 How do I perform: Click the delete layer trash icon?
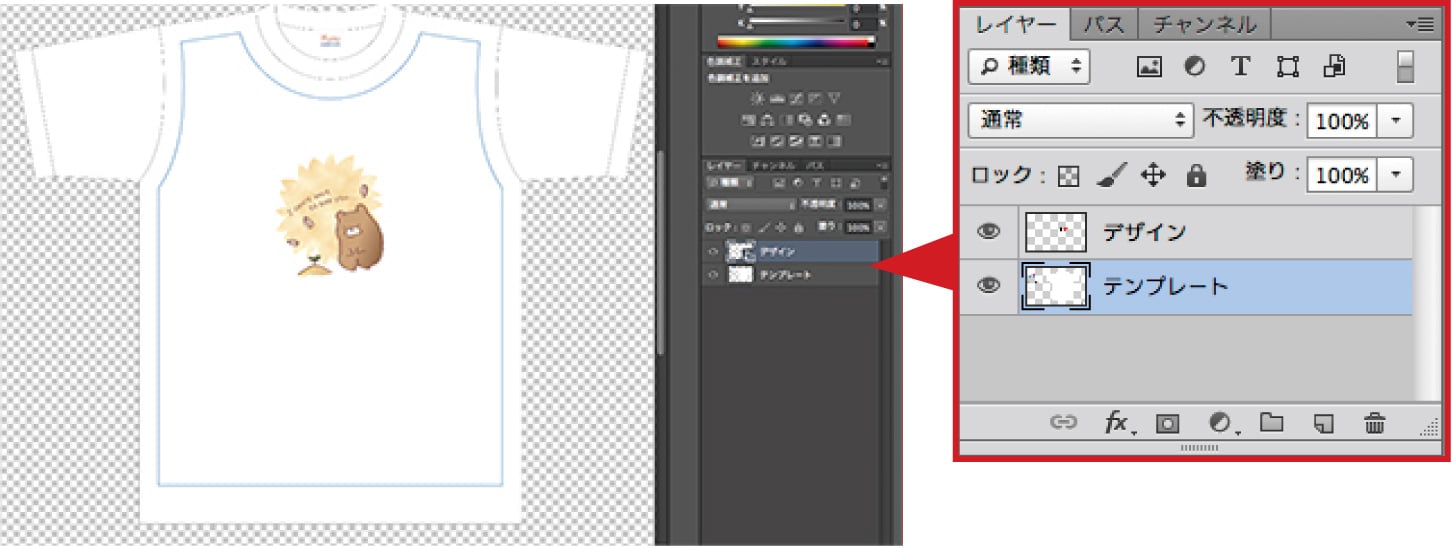1375,423
